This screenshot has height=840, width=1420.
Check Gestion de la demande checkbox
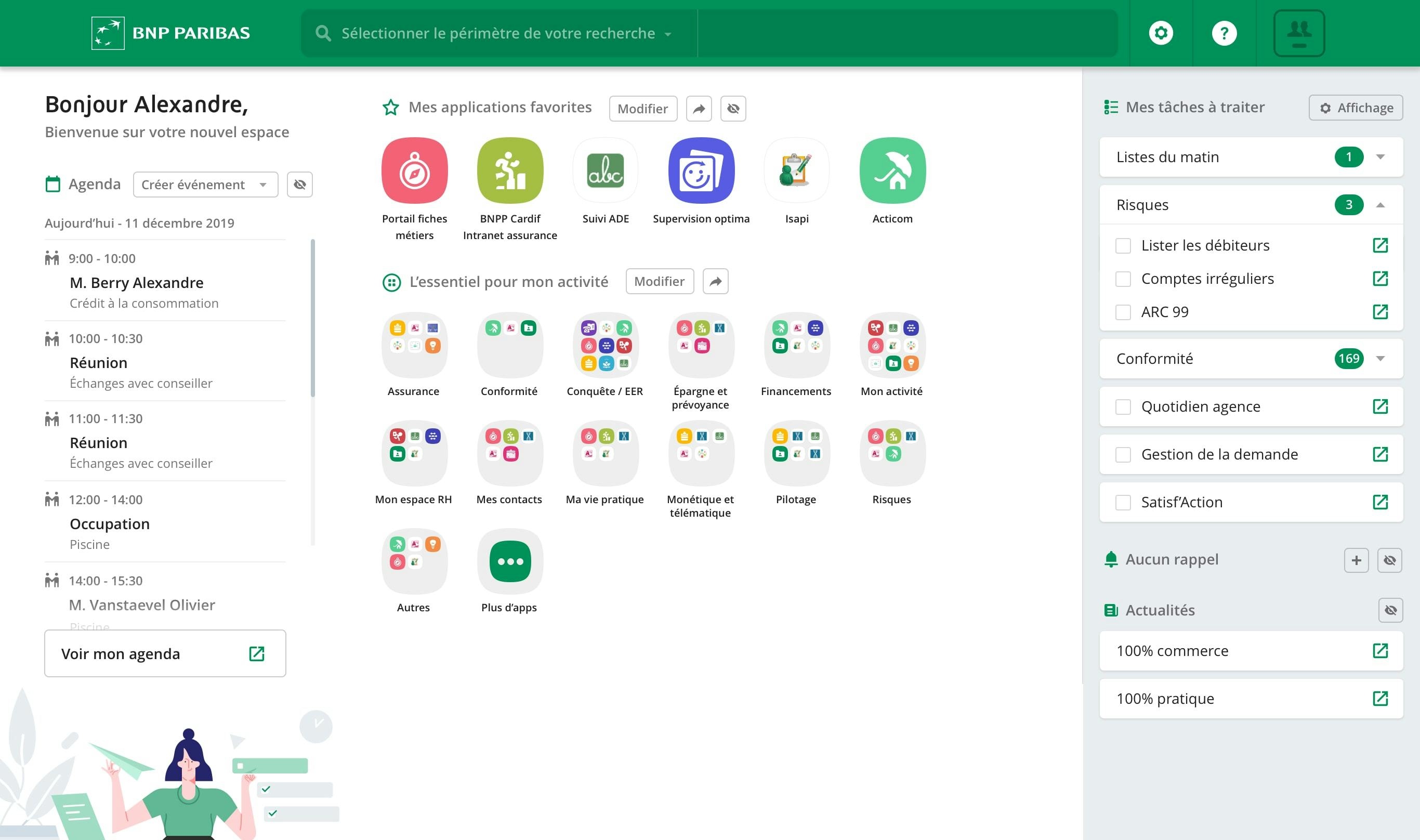(1123, 454)
